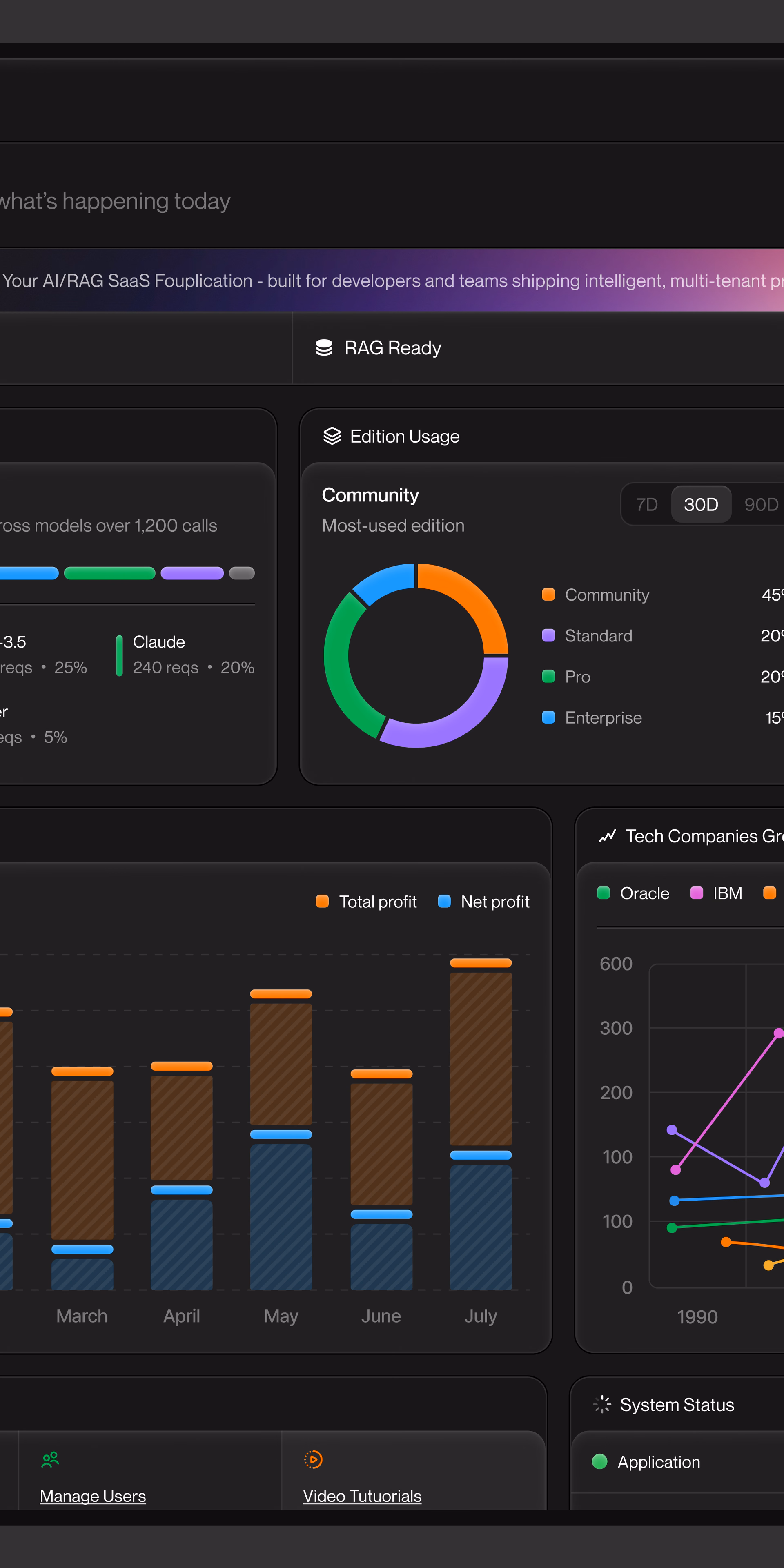Click the June month label
This screenshot has width=784, height=1568.
pyautogui.click(x=381, y=1315)
